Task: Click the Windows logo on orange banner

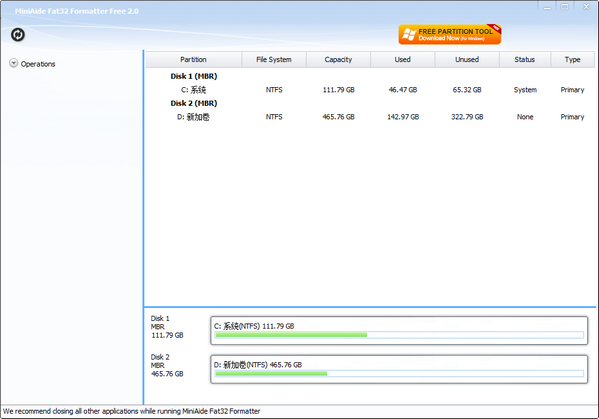Action: click(x=409, y=34)
